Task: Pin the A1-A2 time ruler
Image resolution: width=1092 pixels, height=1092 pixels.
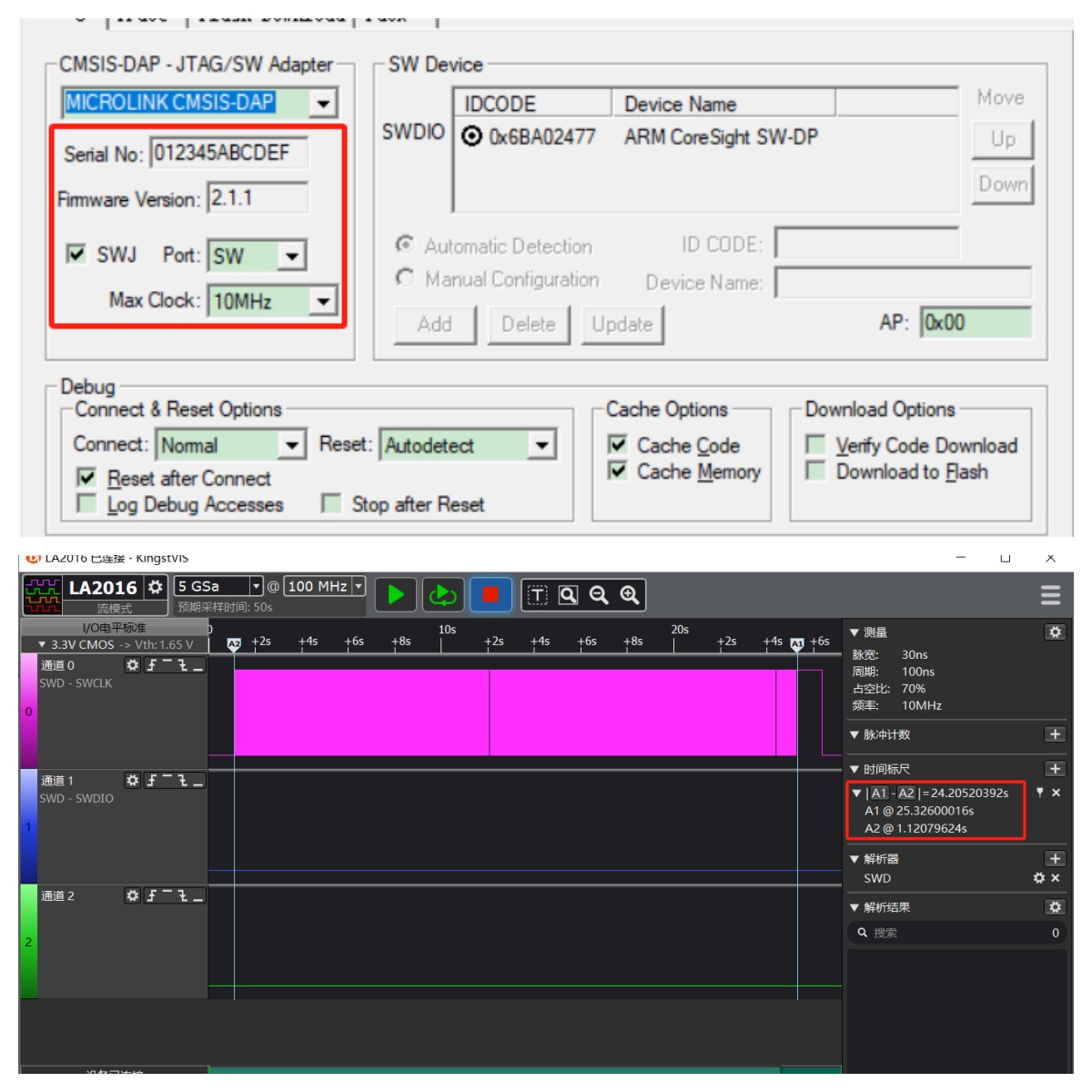Action: click(x=1040, y=793)
